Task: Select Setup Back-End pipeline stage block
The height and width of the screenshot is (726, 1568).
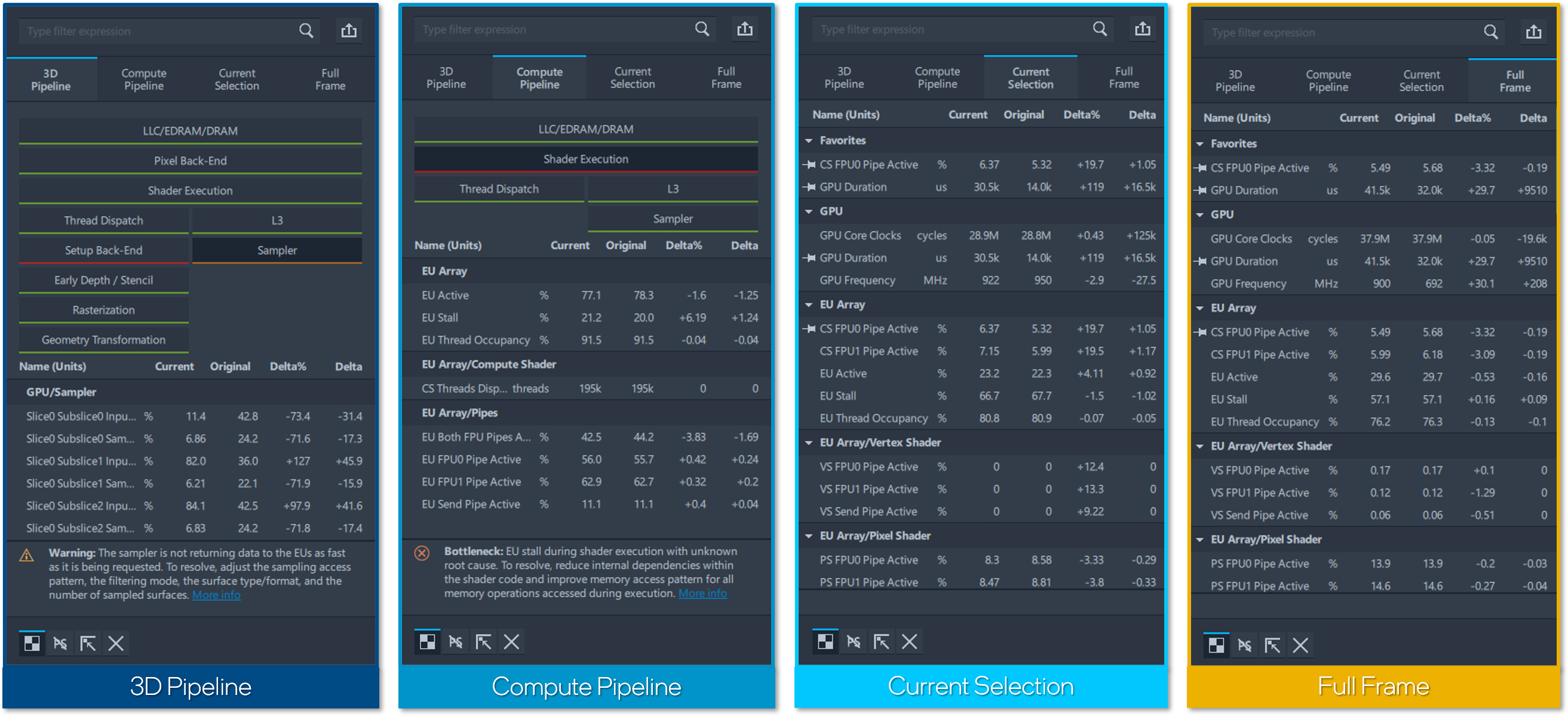Action: click(x=103, y=250)
